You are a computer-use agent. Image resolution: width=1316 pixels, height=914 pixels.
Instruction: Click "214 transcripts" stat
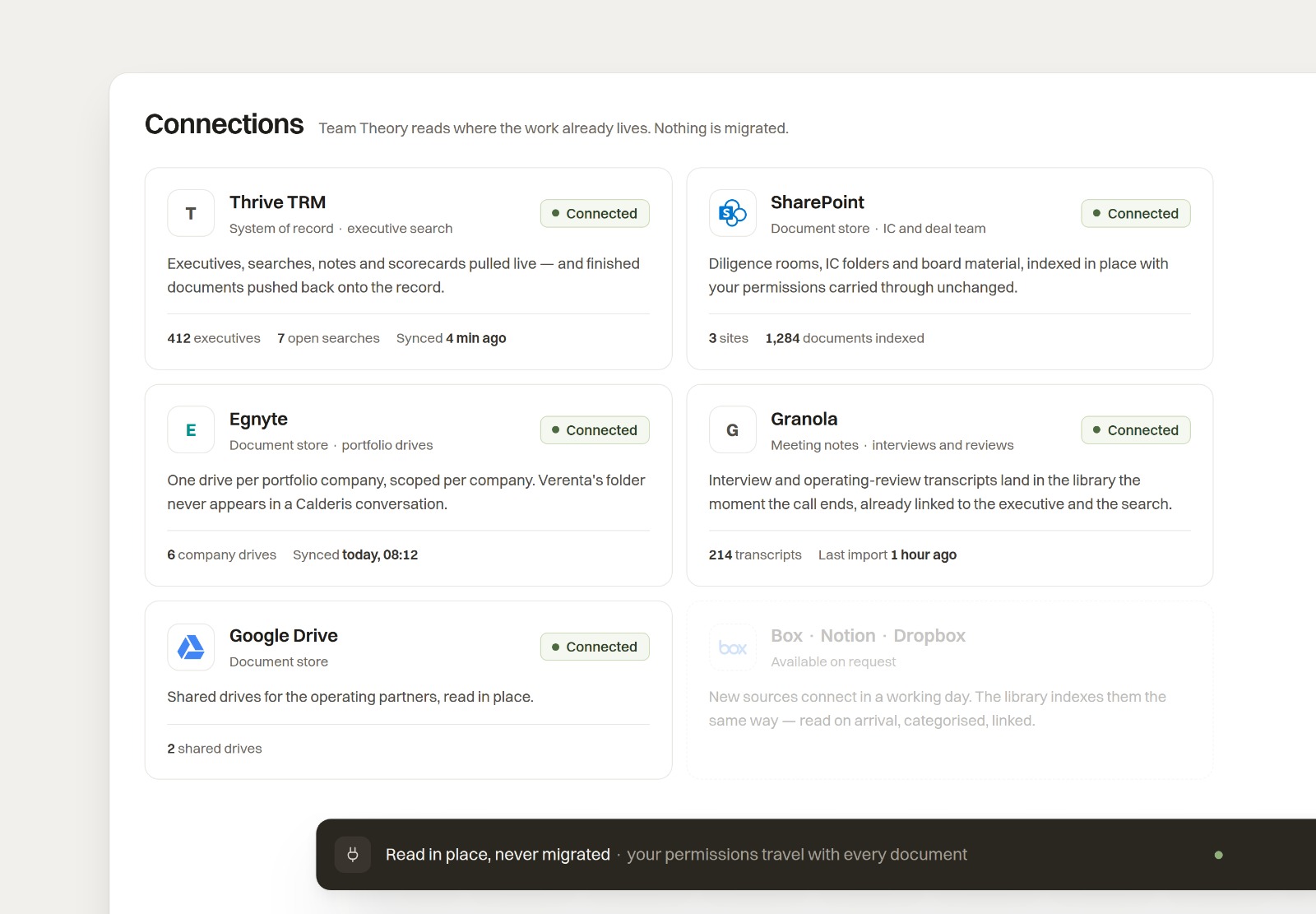click(x=755, y=554)
